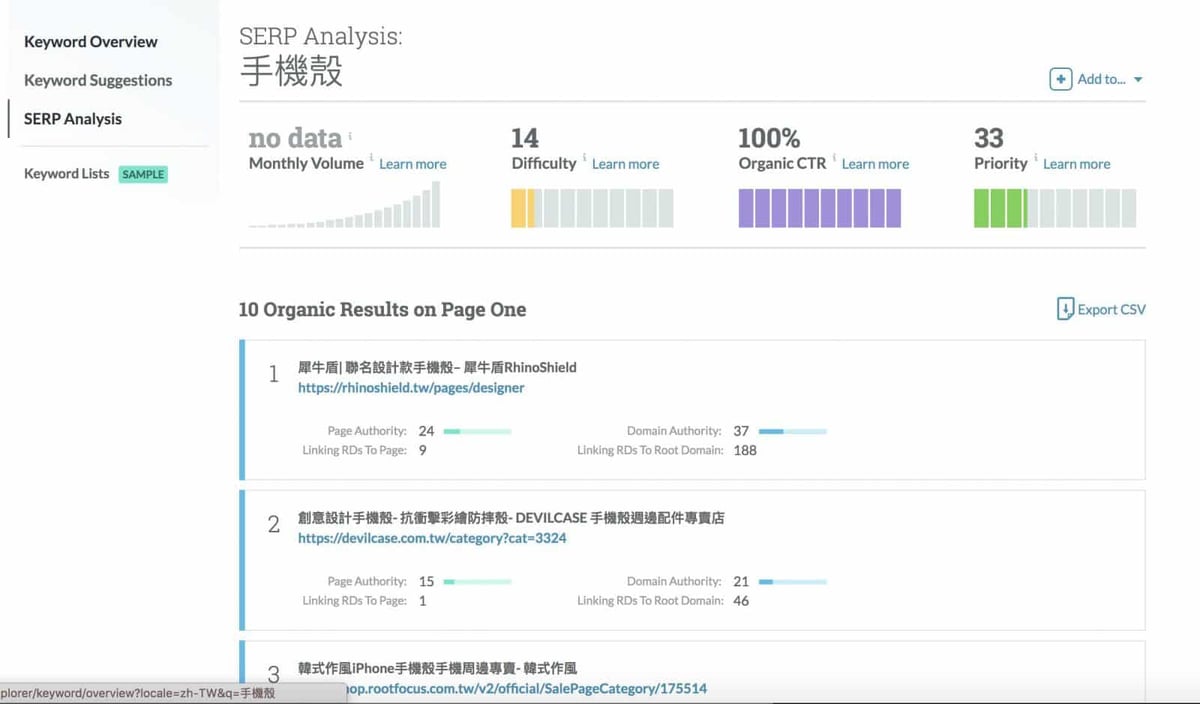1200x704 pixels.
Task: Open the RhinoShield designer page link
Action: pos(409,388)
